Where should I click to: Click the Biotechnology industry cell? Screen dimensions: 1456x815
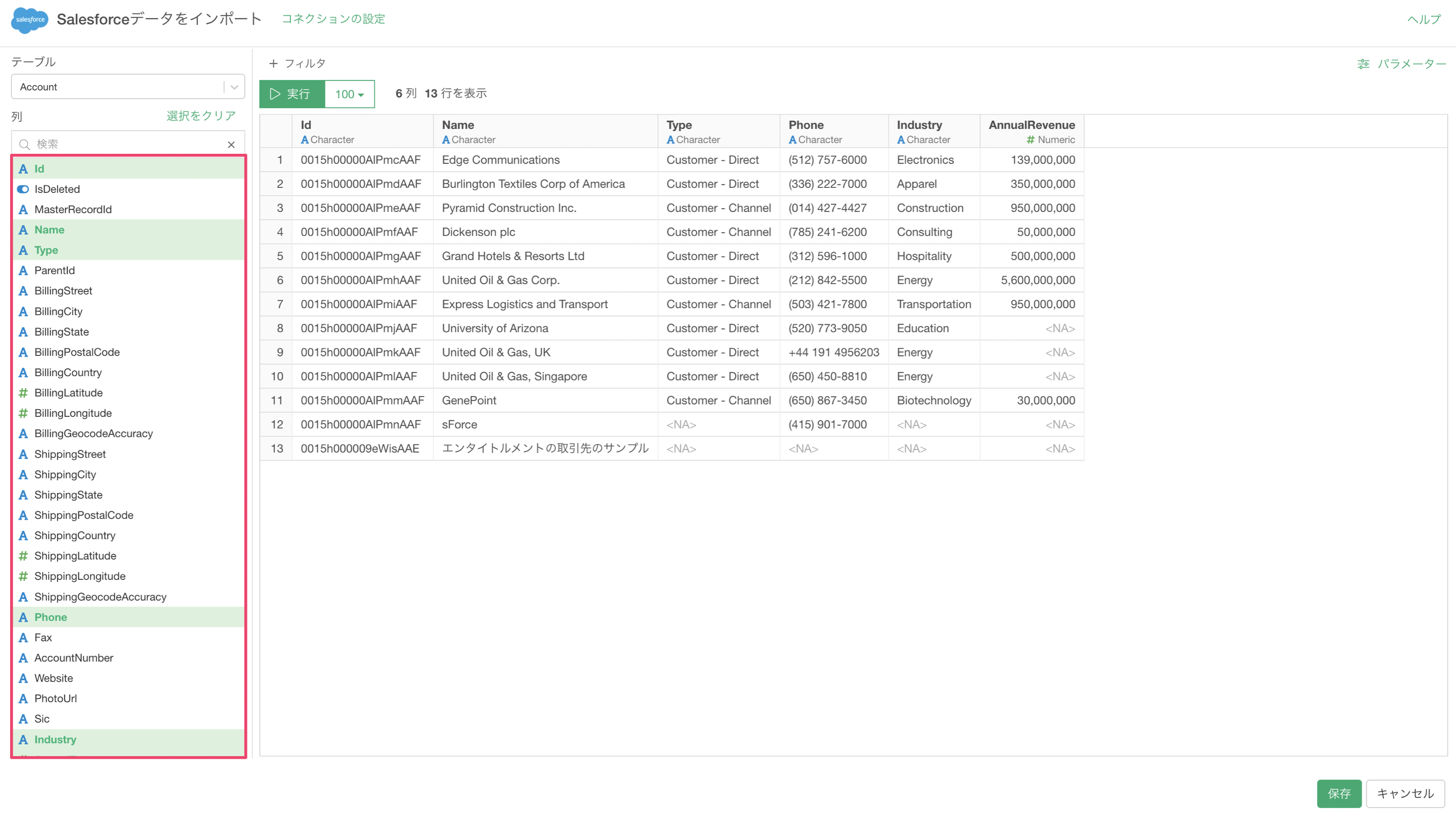[934, 401]
